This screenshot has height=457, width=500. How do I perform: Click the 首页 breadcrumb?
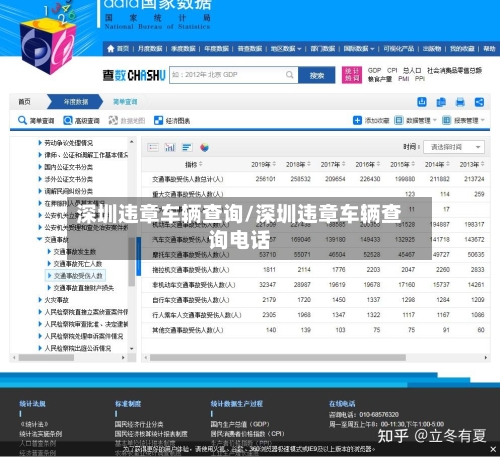[24, 102]
